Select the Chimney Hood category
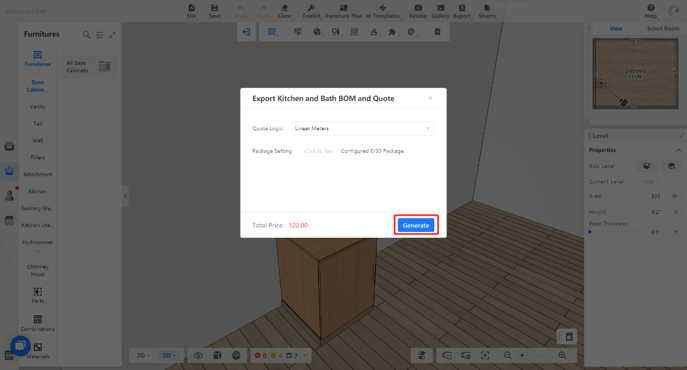This screenshot has height=370, width=687. click(x=38, y=270)
